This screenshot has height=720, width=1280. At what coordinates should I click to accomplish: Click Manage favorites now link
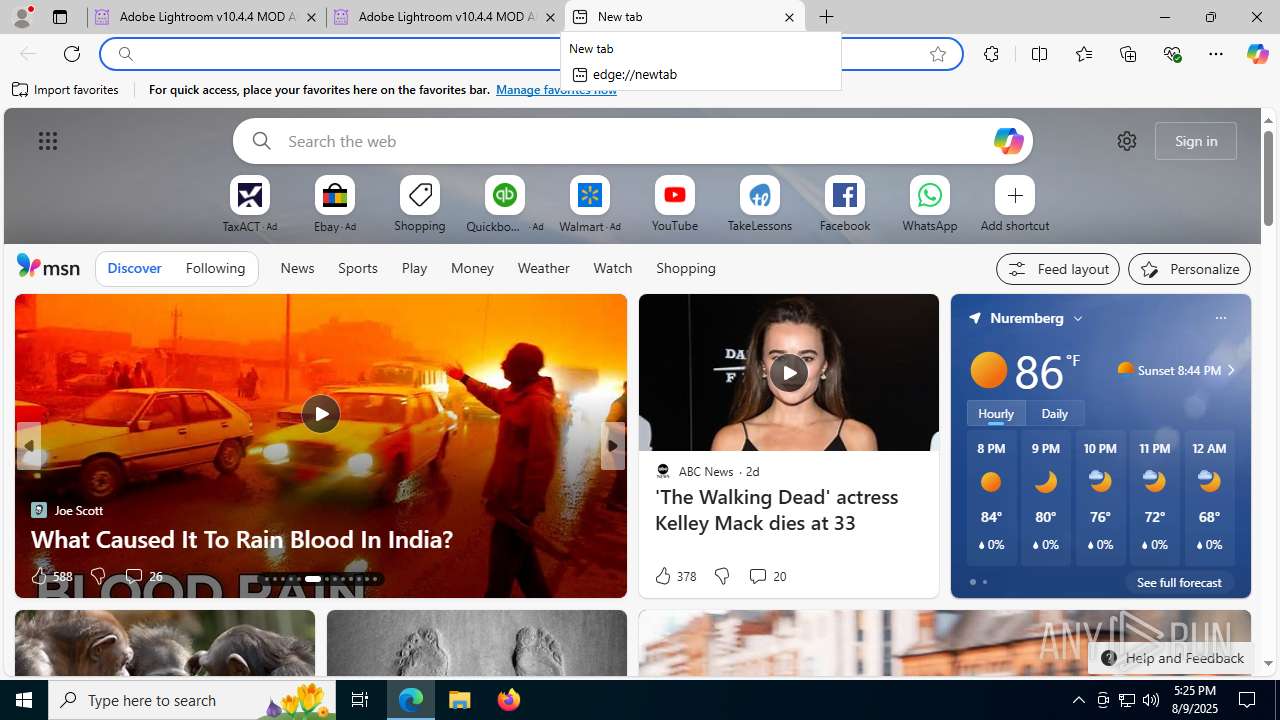[556, 90]
